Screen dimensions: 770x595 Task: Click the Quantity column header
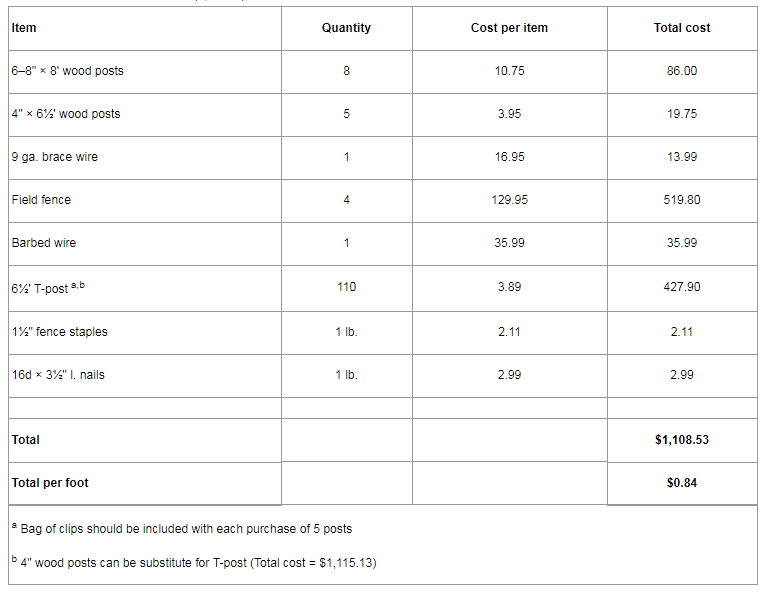(x=346, y=28)
